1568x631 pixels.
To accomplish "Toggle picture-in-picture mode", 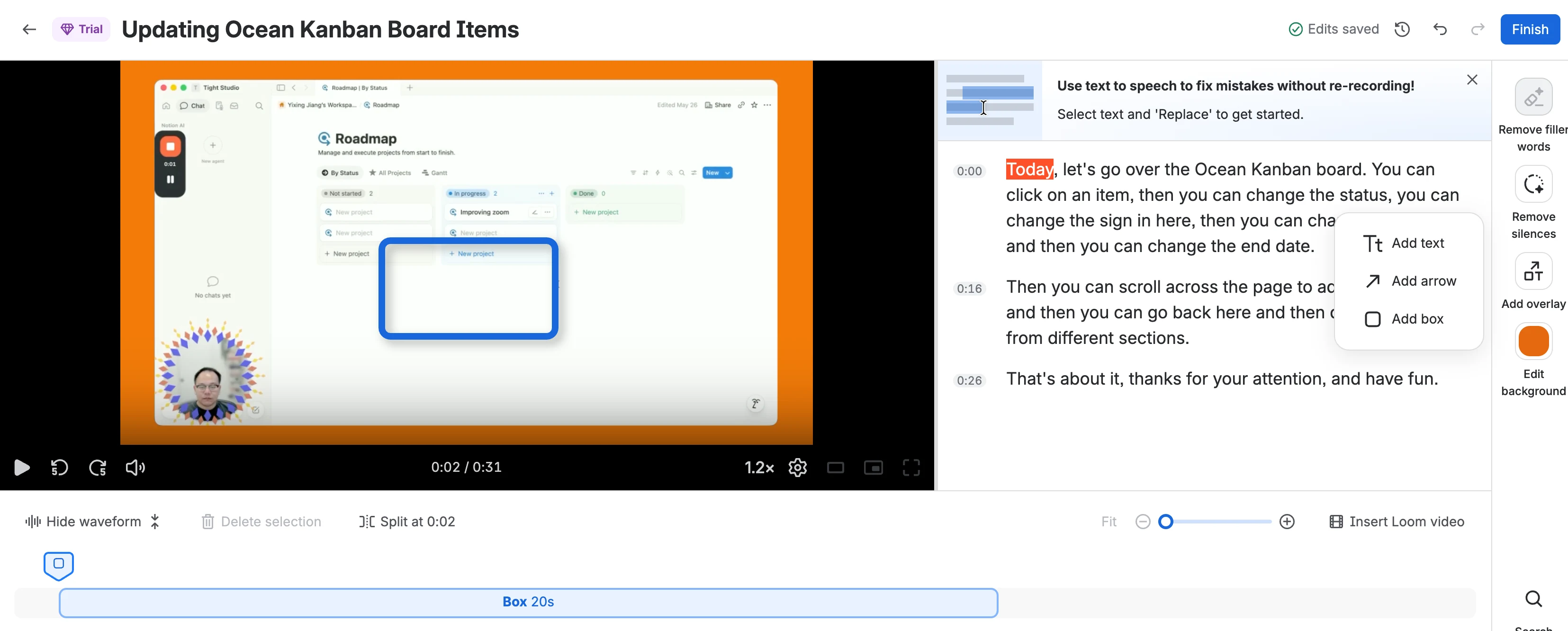I will click(x=873, y=467).
